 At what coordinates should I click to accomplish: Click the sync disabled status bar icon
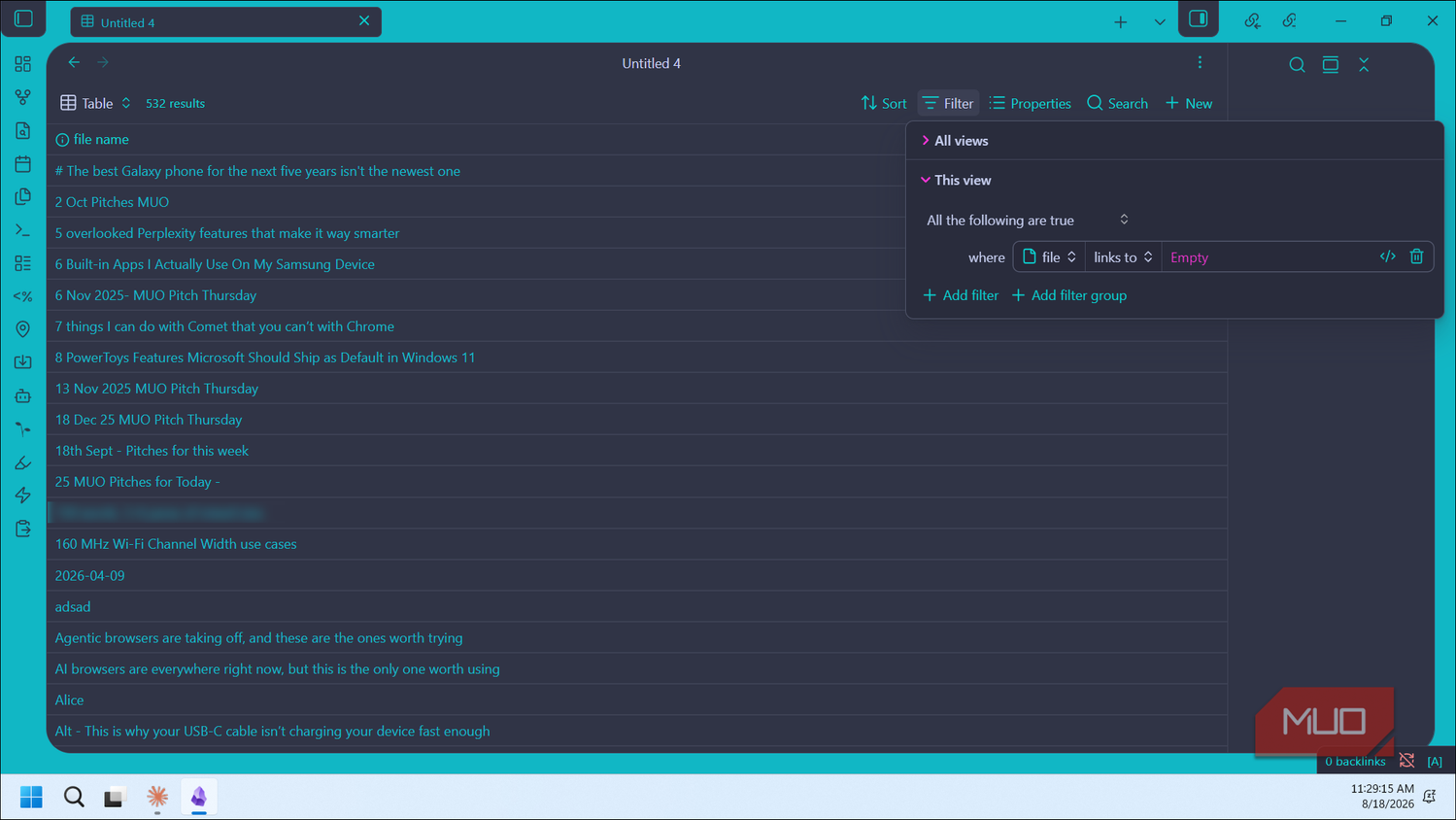tap(1406, 761)
